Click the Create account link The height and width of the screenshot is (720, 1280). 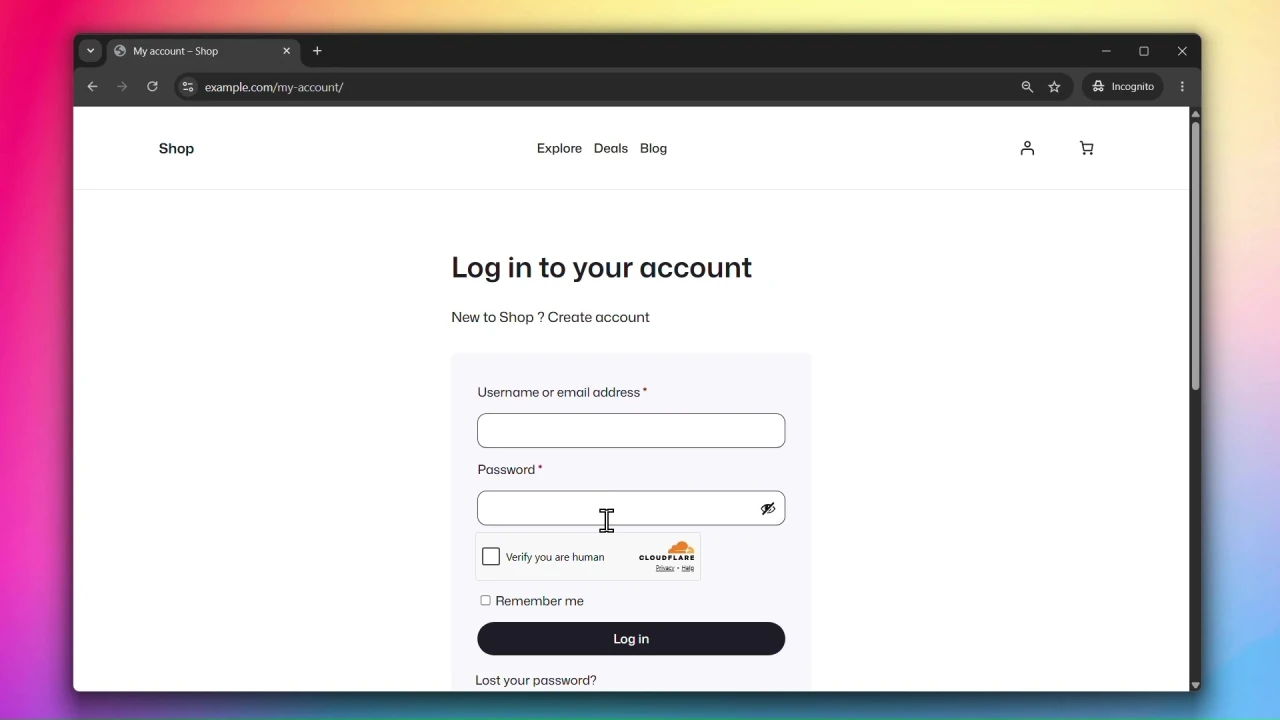click(x=599, y=318)
